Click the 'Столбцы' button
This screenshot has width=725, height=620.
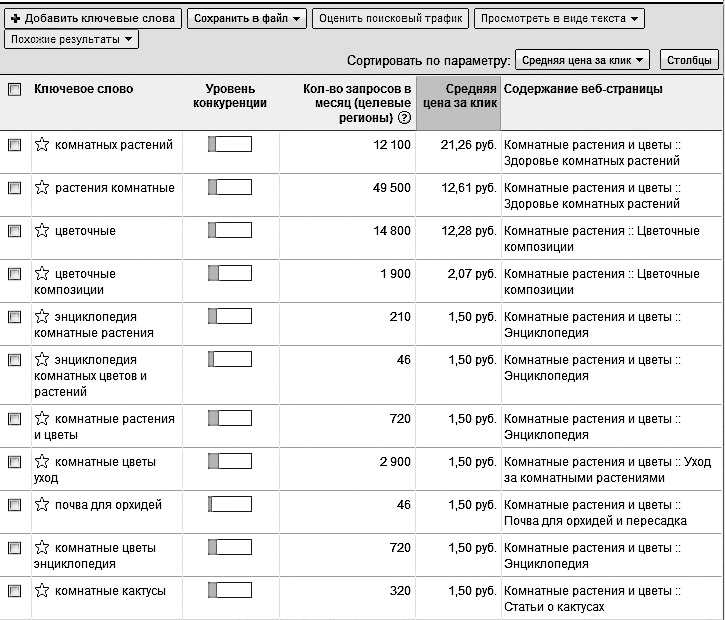pos(689,60)
